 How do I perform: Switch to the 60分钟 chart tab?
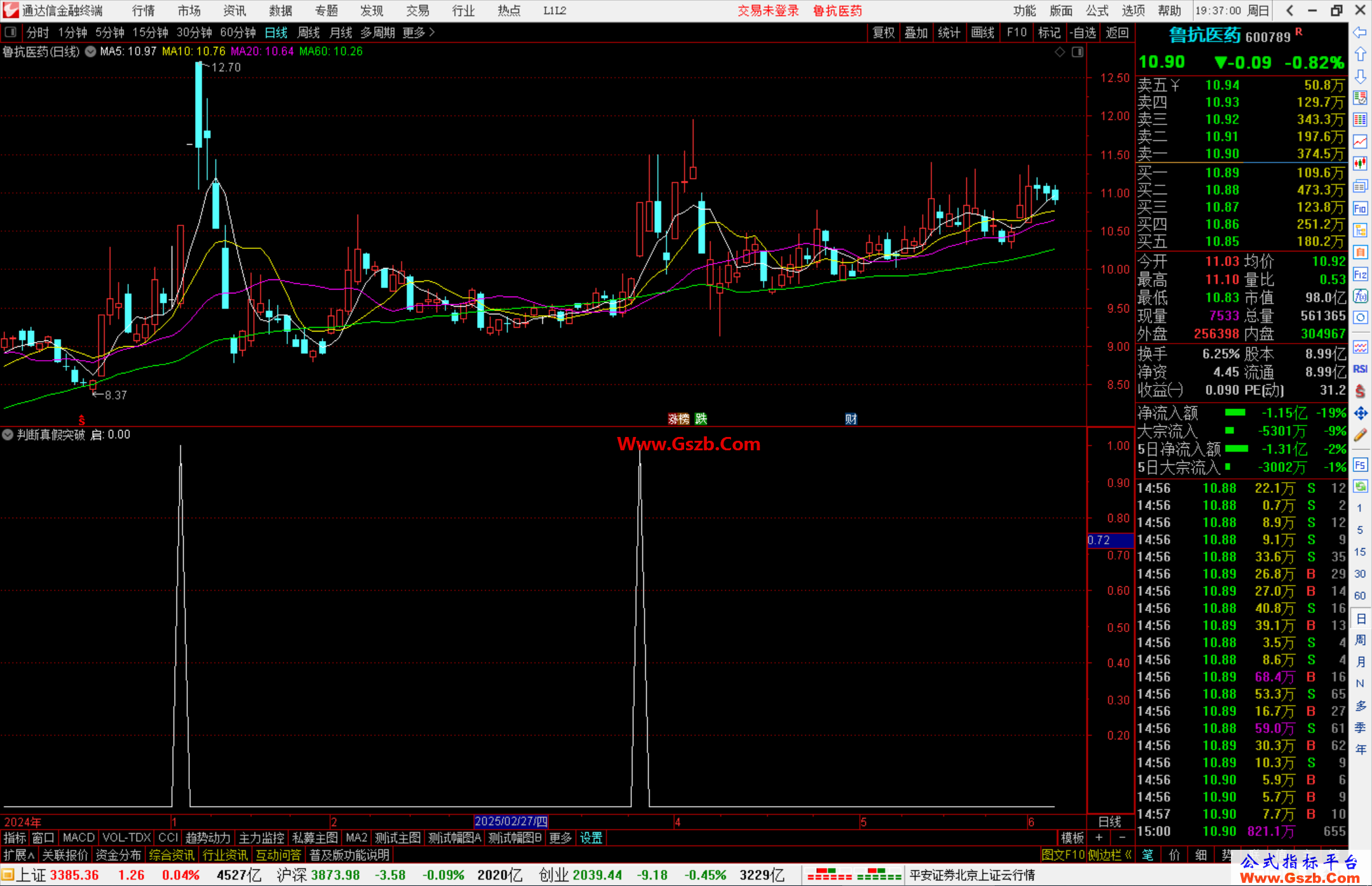[238, 32]
